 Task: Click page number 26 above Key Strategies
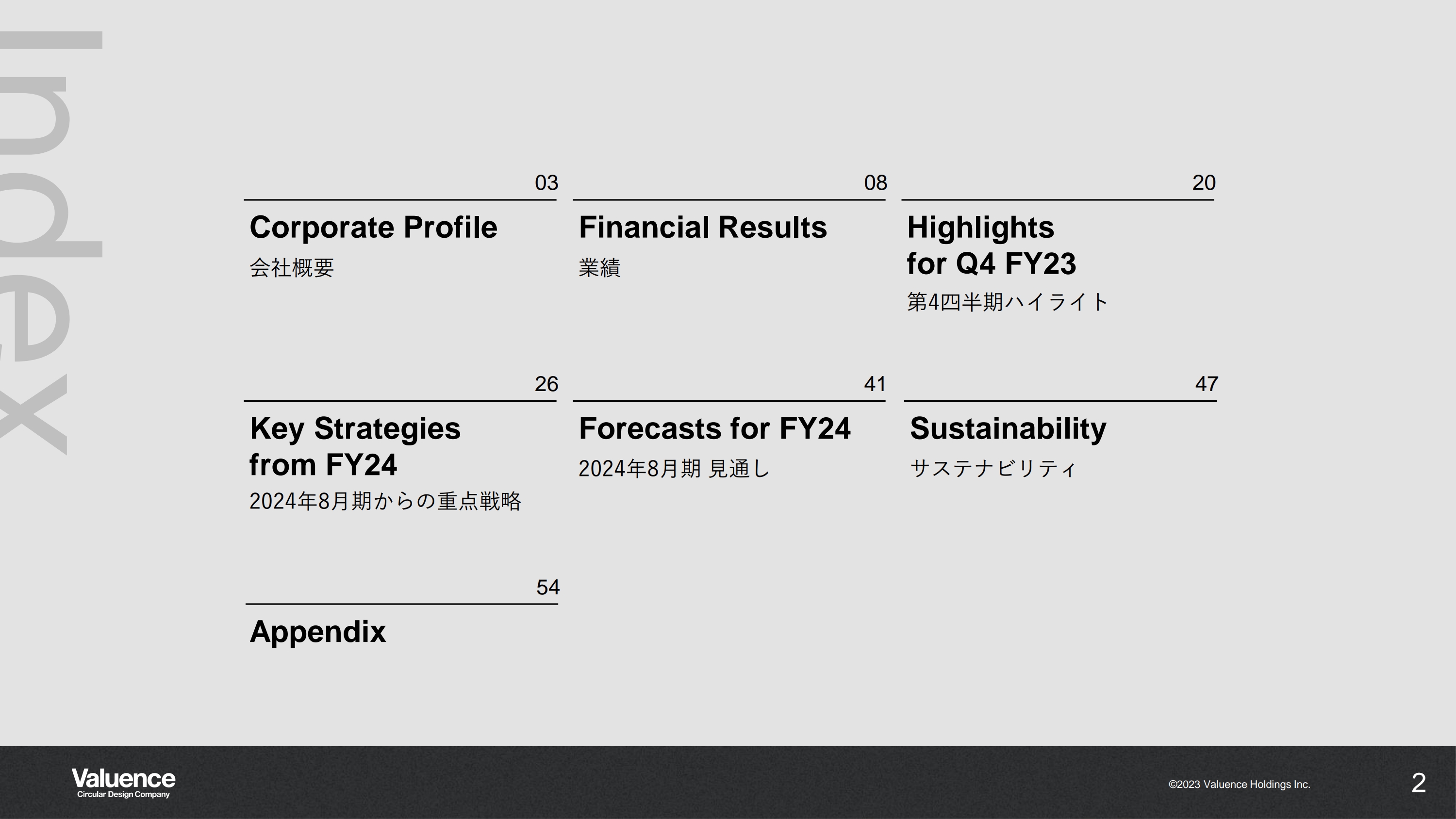pyautogui.click(x=546, y=384)
